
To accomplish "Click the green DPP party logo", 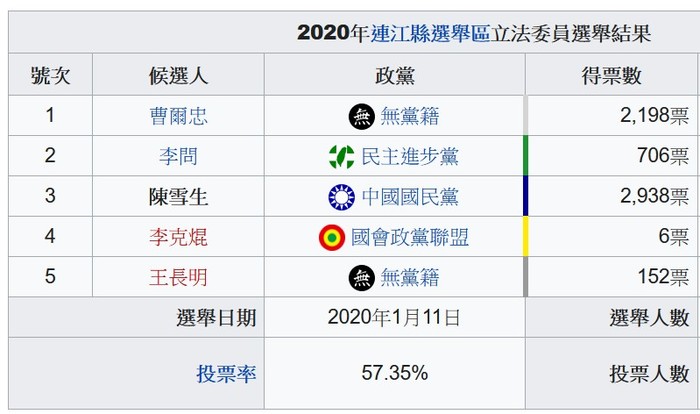I will pos(342,157).
